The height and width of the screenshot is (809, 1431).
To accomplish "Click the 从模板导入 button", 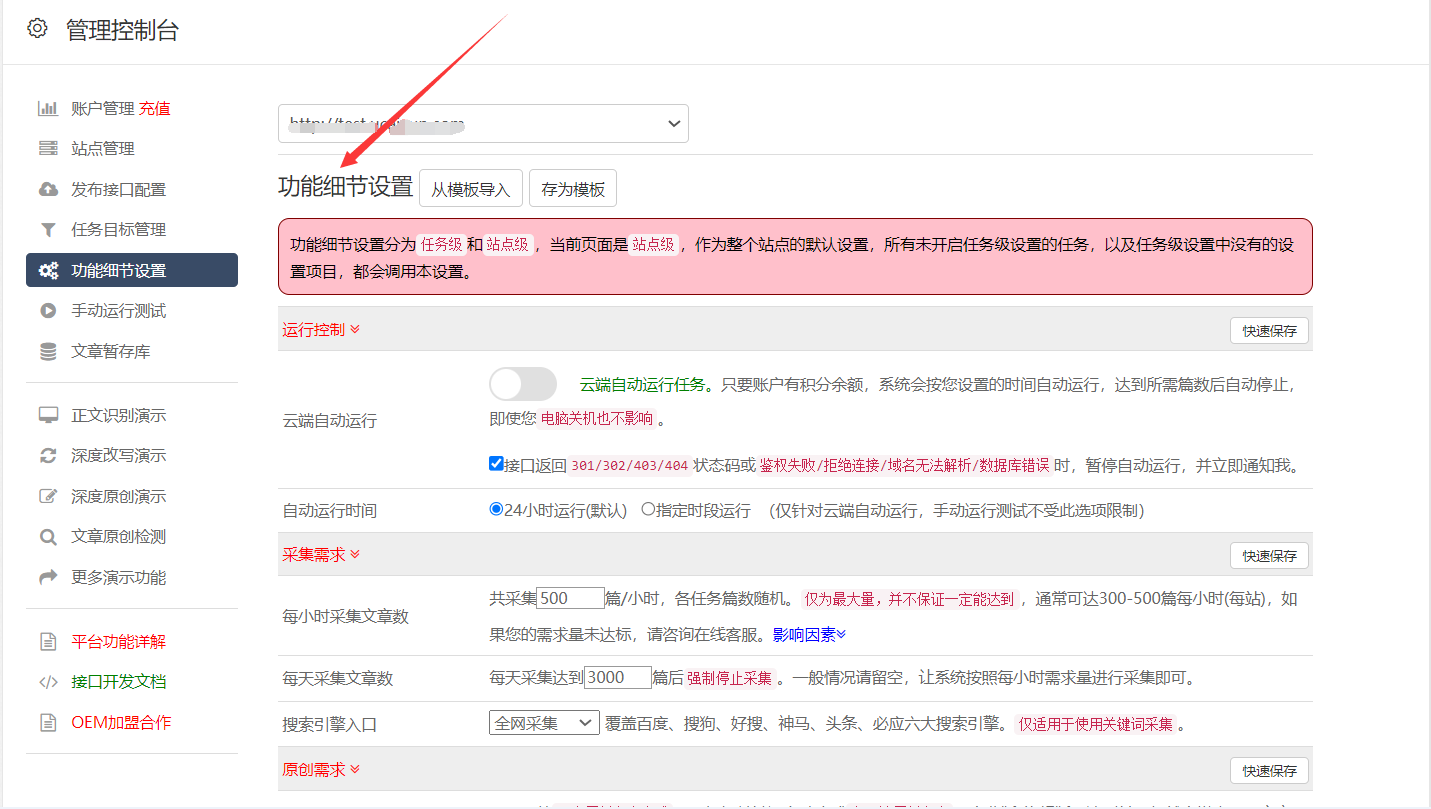I will (x=470, y=189).
